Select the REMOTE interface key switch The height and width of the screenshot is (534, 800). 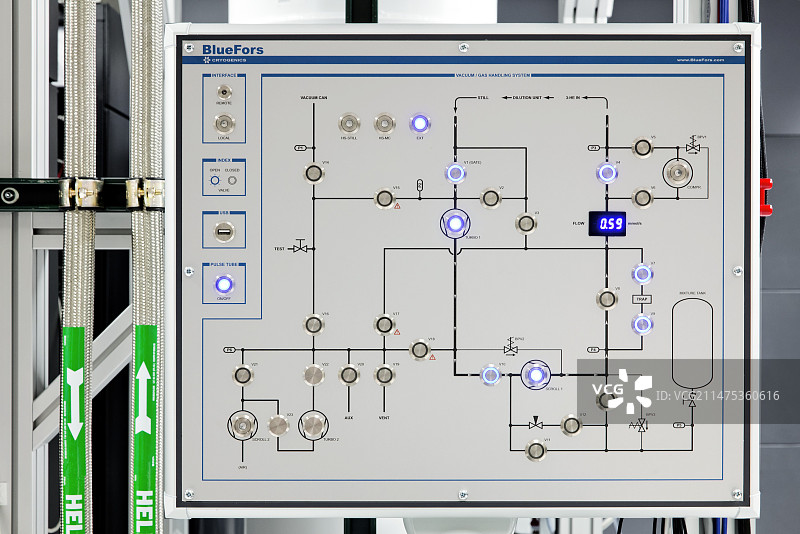pos(224,92)
